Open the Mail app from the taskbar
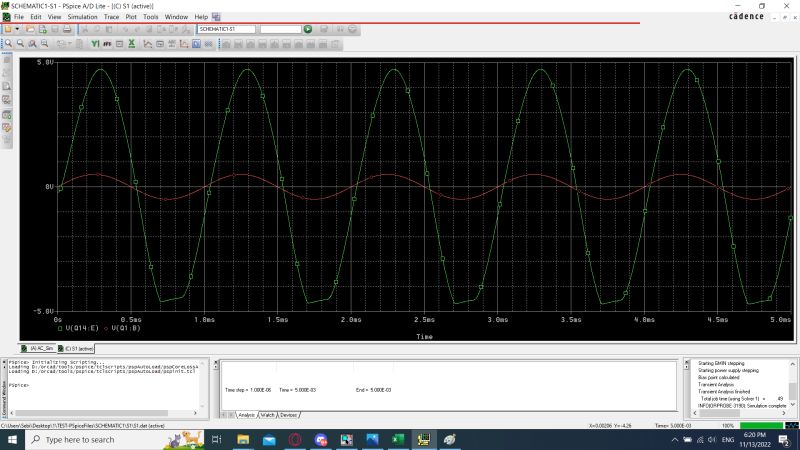 [269, 439]
